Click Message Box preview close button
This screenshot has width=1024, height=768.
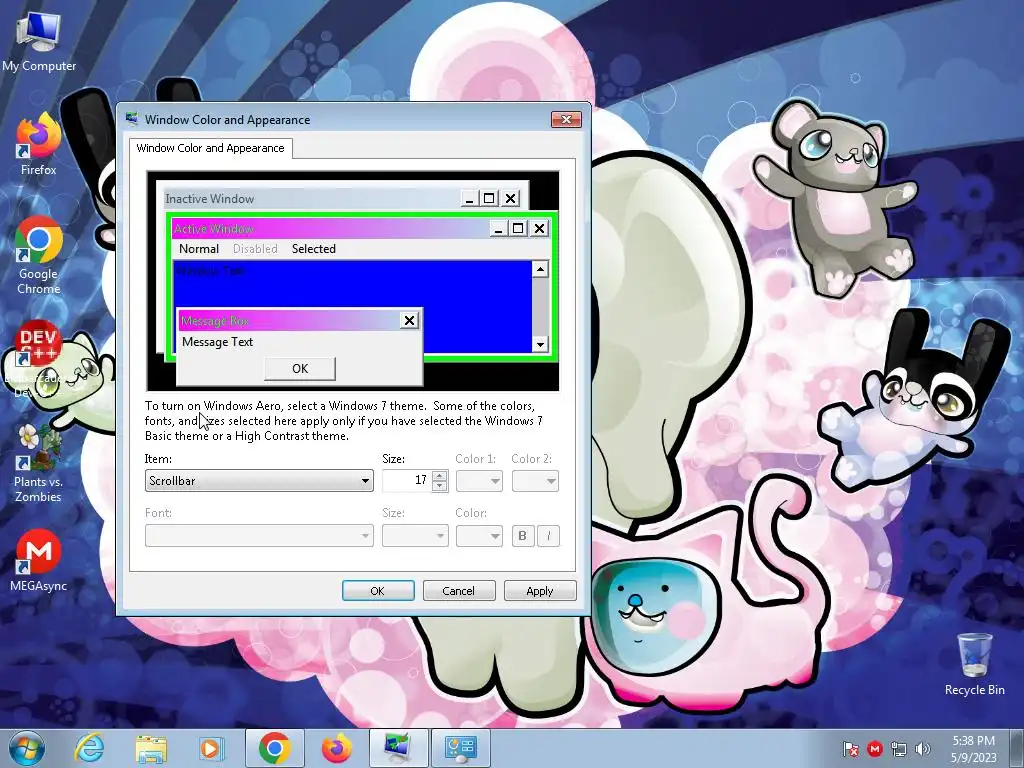point(409,320)
